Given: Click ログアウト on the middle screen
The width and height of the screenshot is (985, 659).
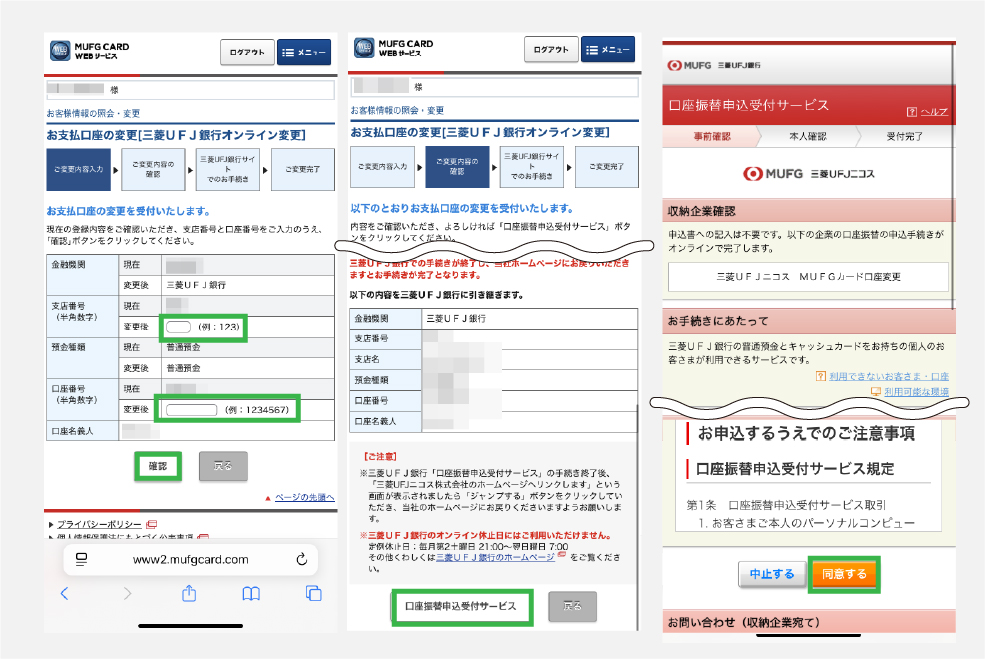Looking at the screenshot, I should pyautogui.click(x=551, y=49).
